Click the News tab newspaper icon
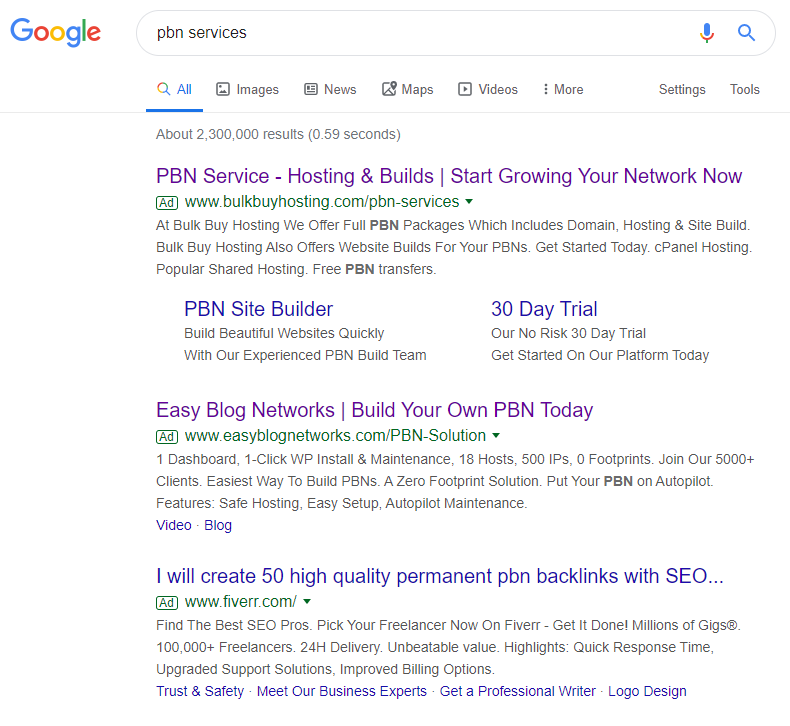 (311, 89)
